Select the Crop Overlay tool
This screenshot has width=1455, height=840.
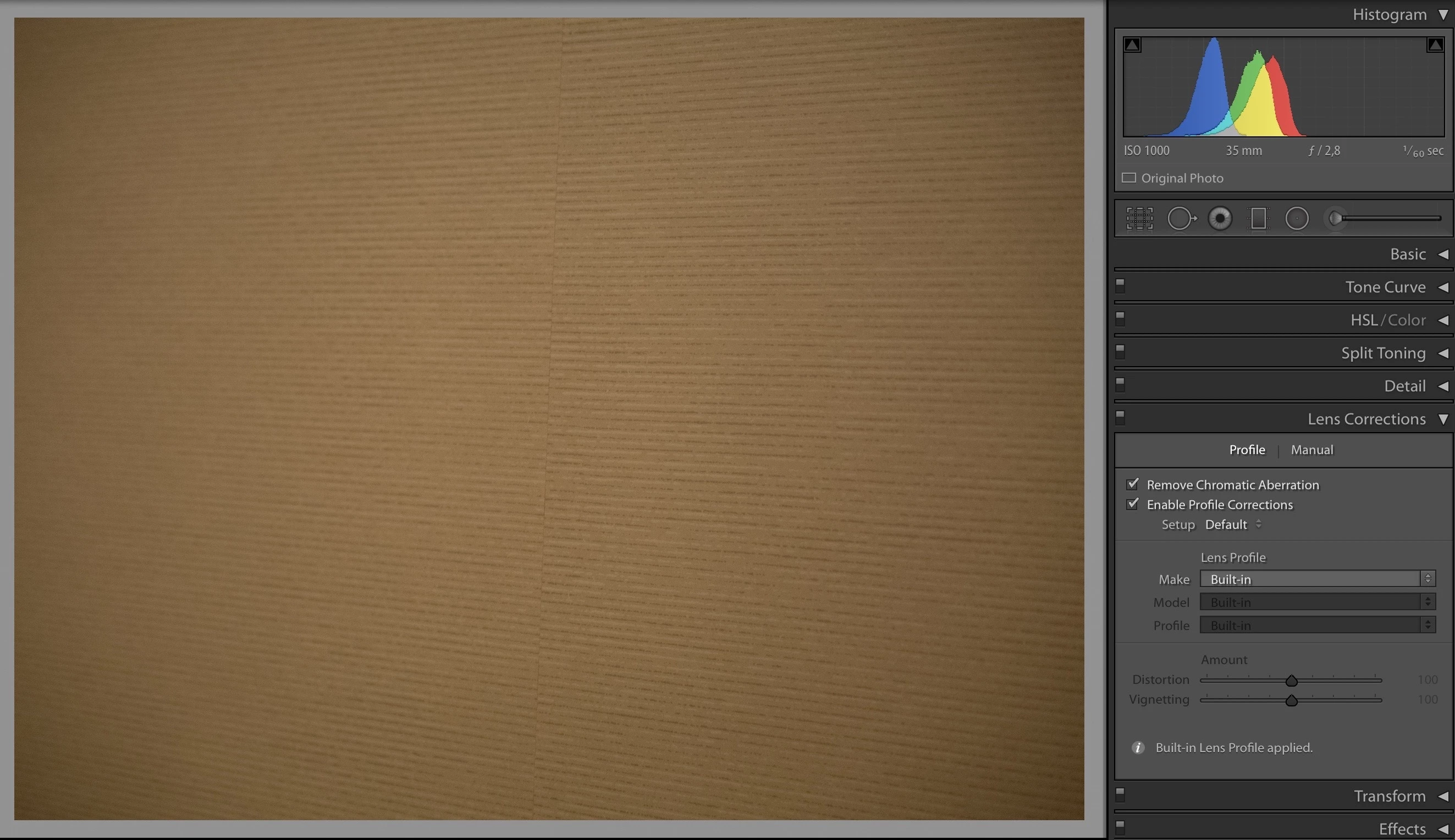point(1139,219)
